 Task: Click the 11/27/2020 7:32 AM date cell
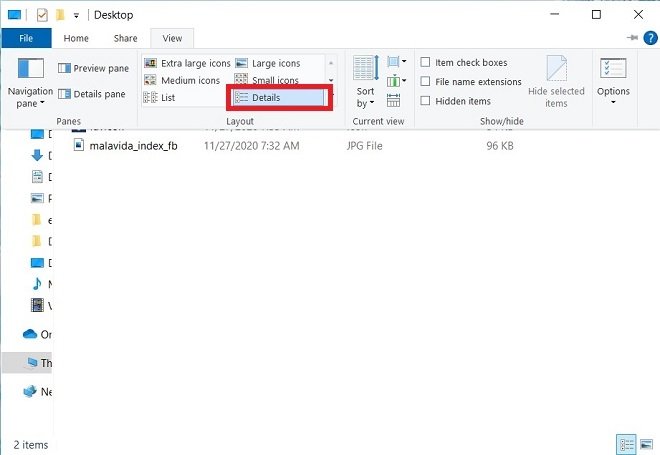coord(252,146)
